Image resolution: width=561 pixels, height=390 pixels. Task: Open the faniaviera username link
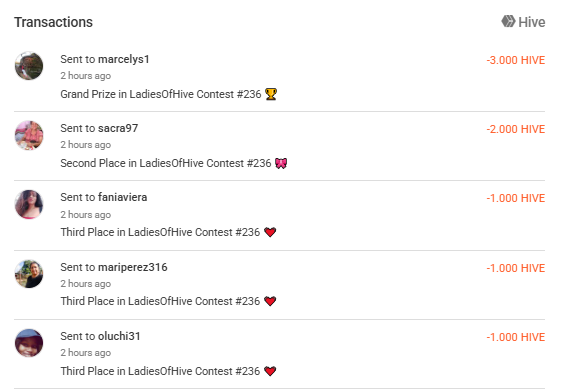[122, 197]
